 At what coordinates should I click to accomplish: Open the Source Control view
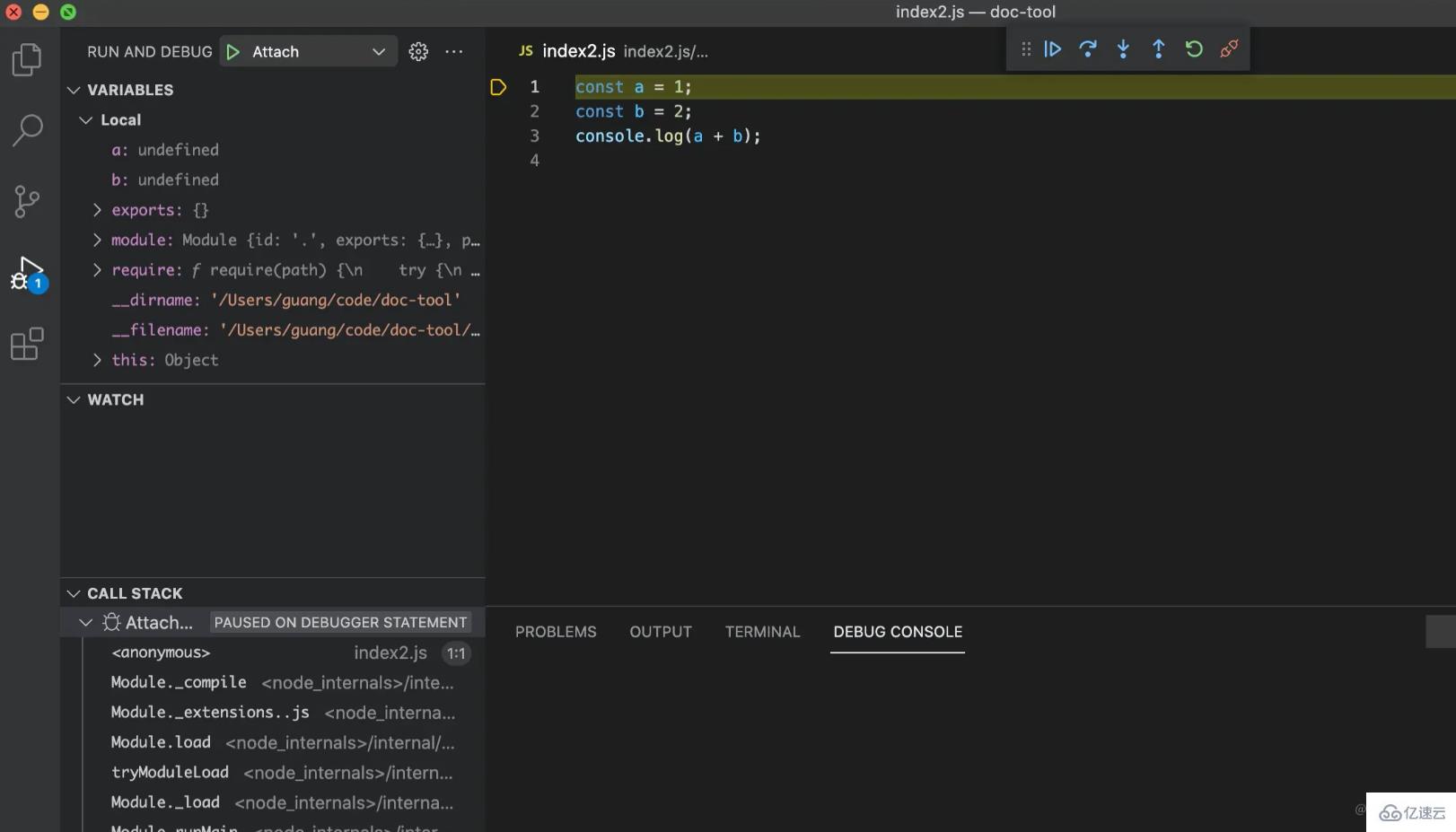coord(27,201)
